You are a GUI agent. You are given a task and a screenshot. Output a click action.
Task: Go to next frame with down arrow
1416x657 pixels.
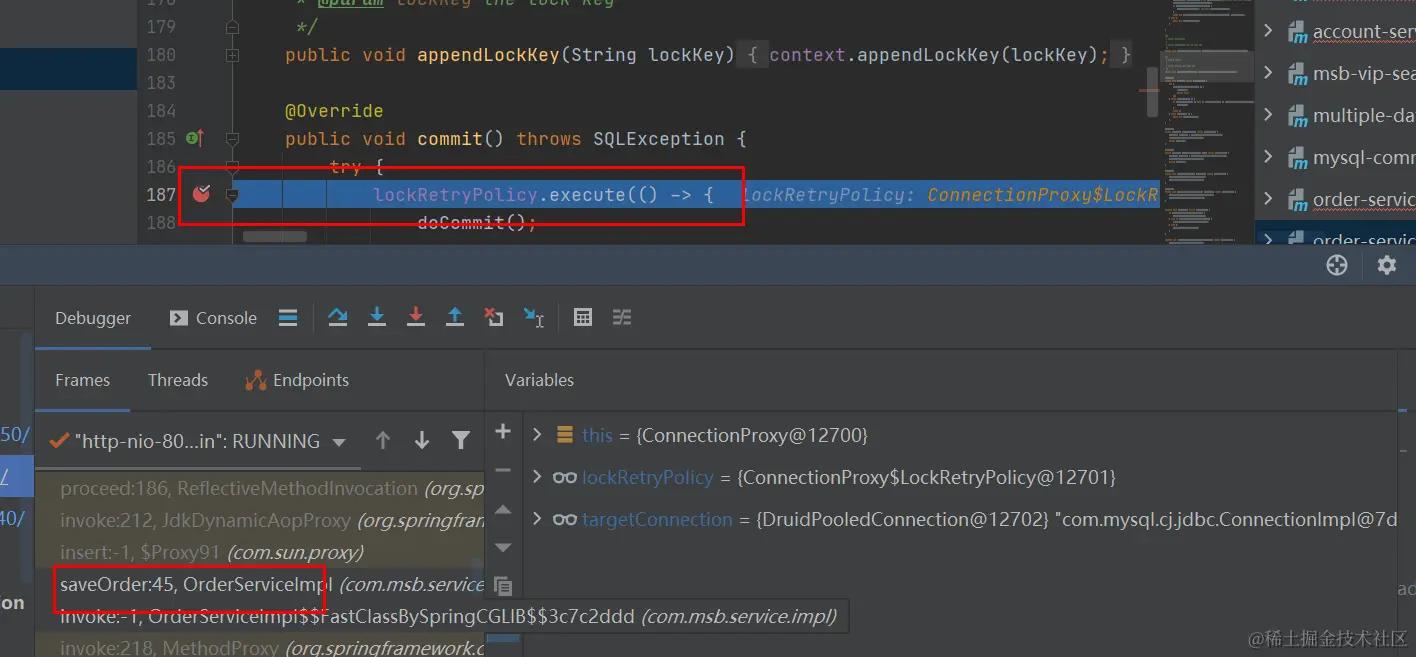click(x=422, y=440)
